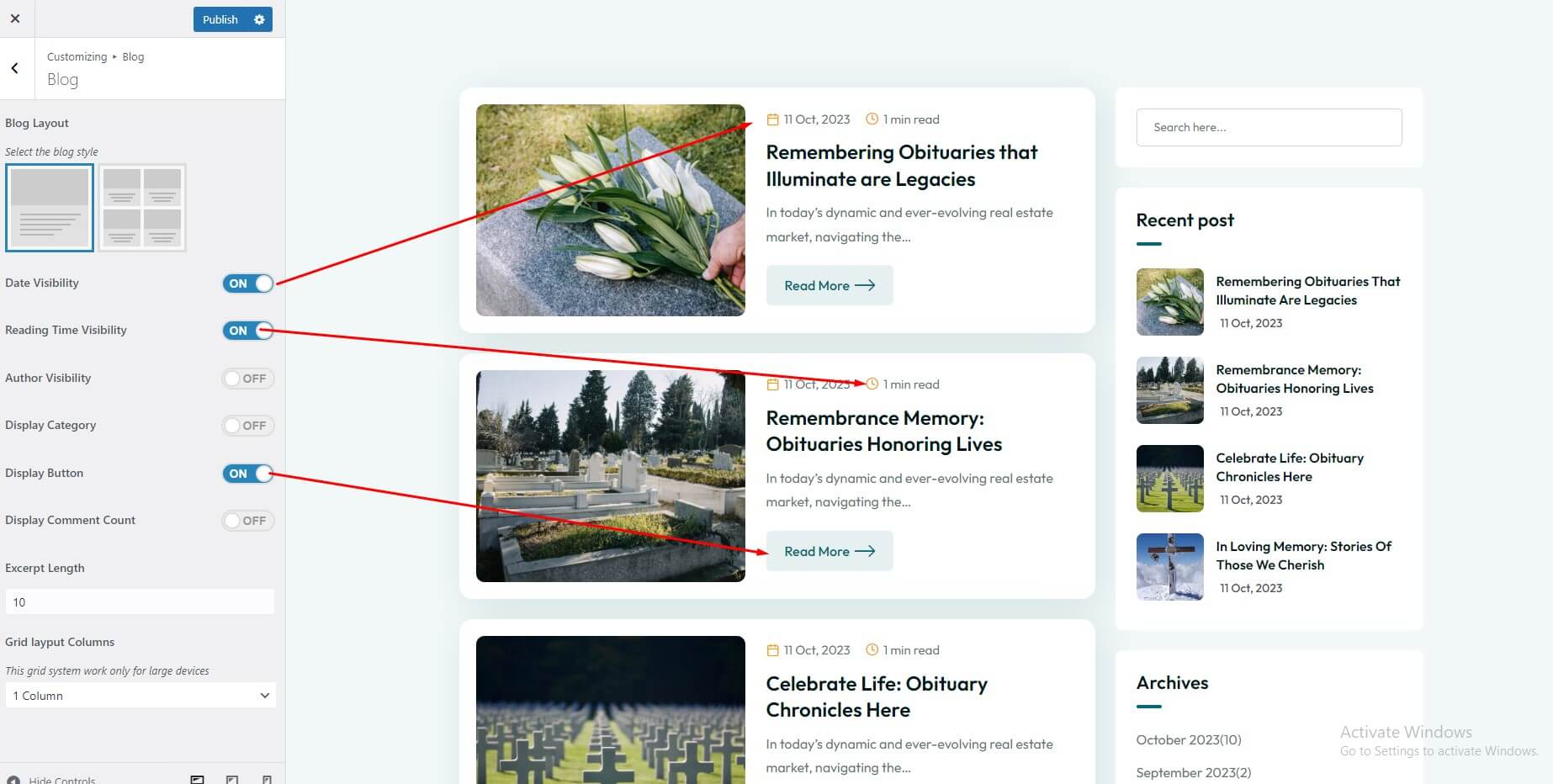Close the Customizer with the X icon

[15, 19]
